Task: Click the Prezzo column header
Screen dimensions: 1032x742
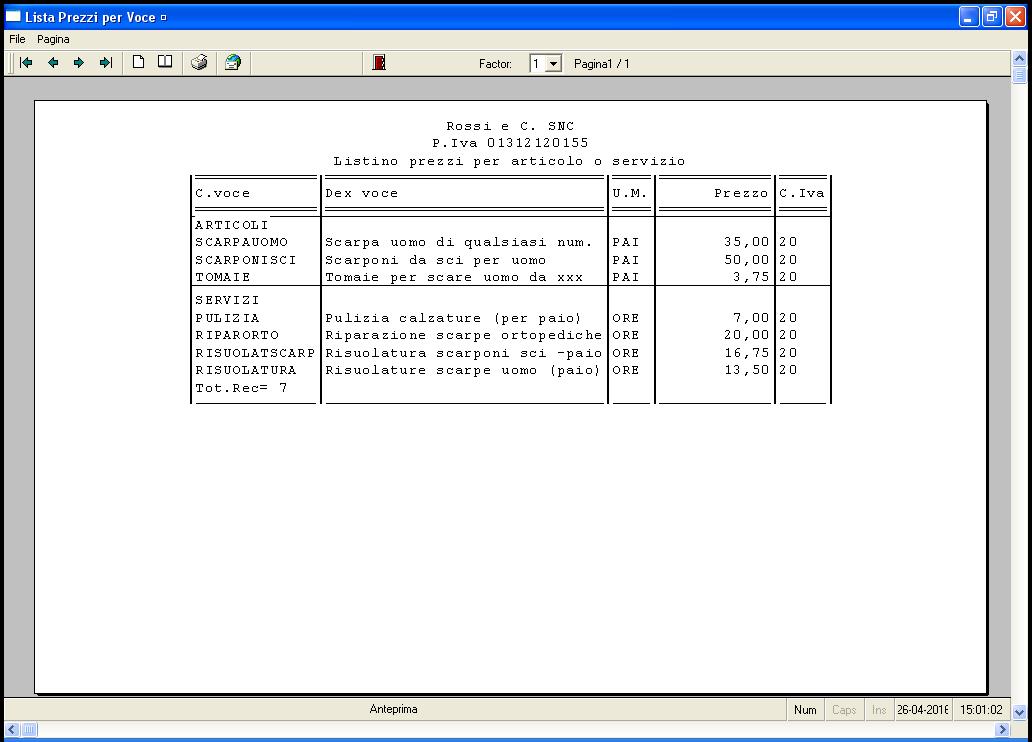Action: [741, 194]
